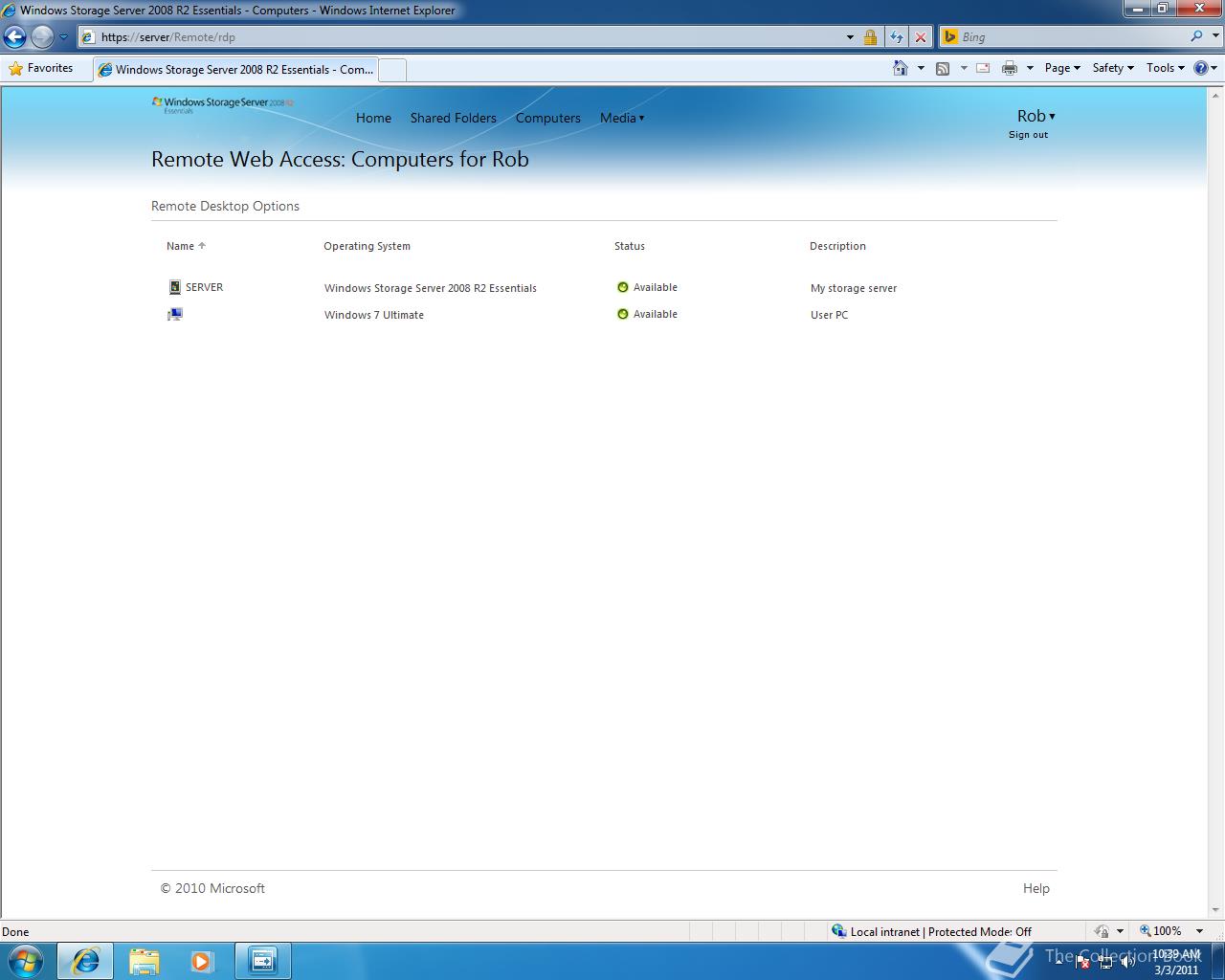Click the privacy report status bar icon

1102,931
